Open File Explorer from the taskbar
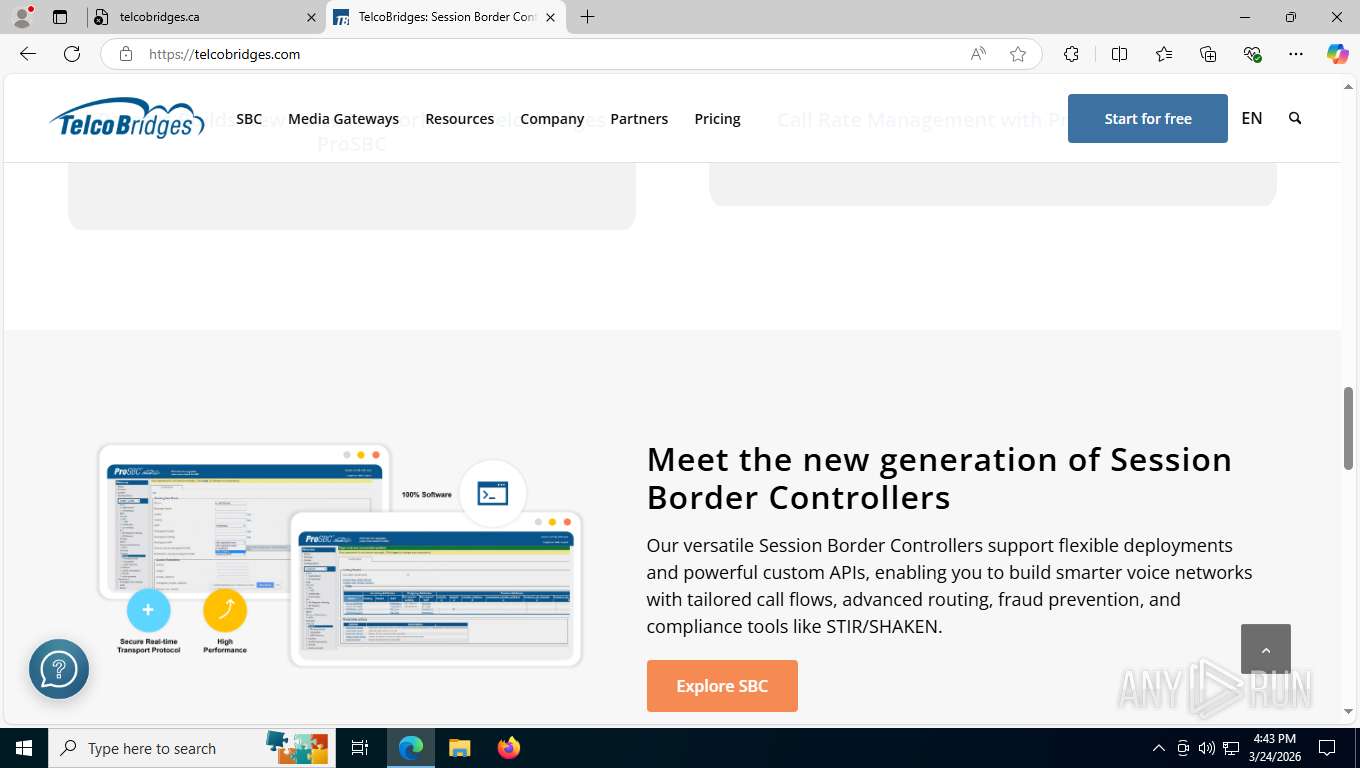The image size is (1360, 768). tap(459, 748)
